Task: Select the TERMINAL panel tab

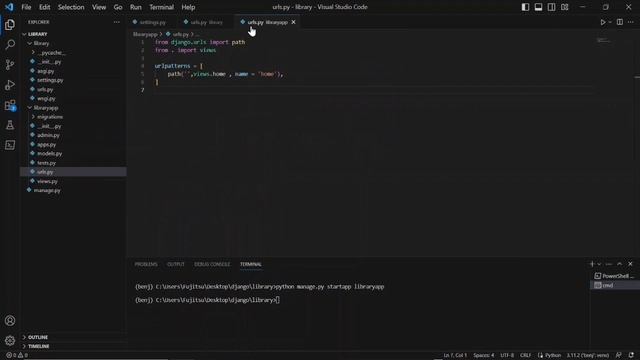Action: [x=251, y=264]
